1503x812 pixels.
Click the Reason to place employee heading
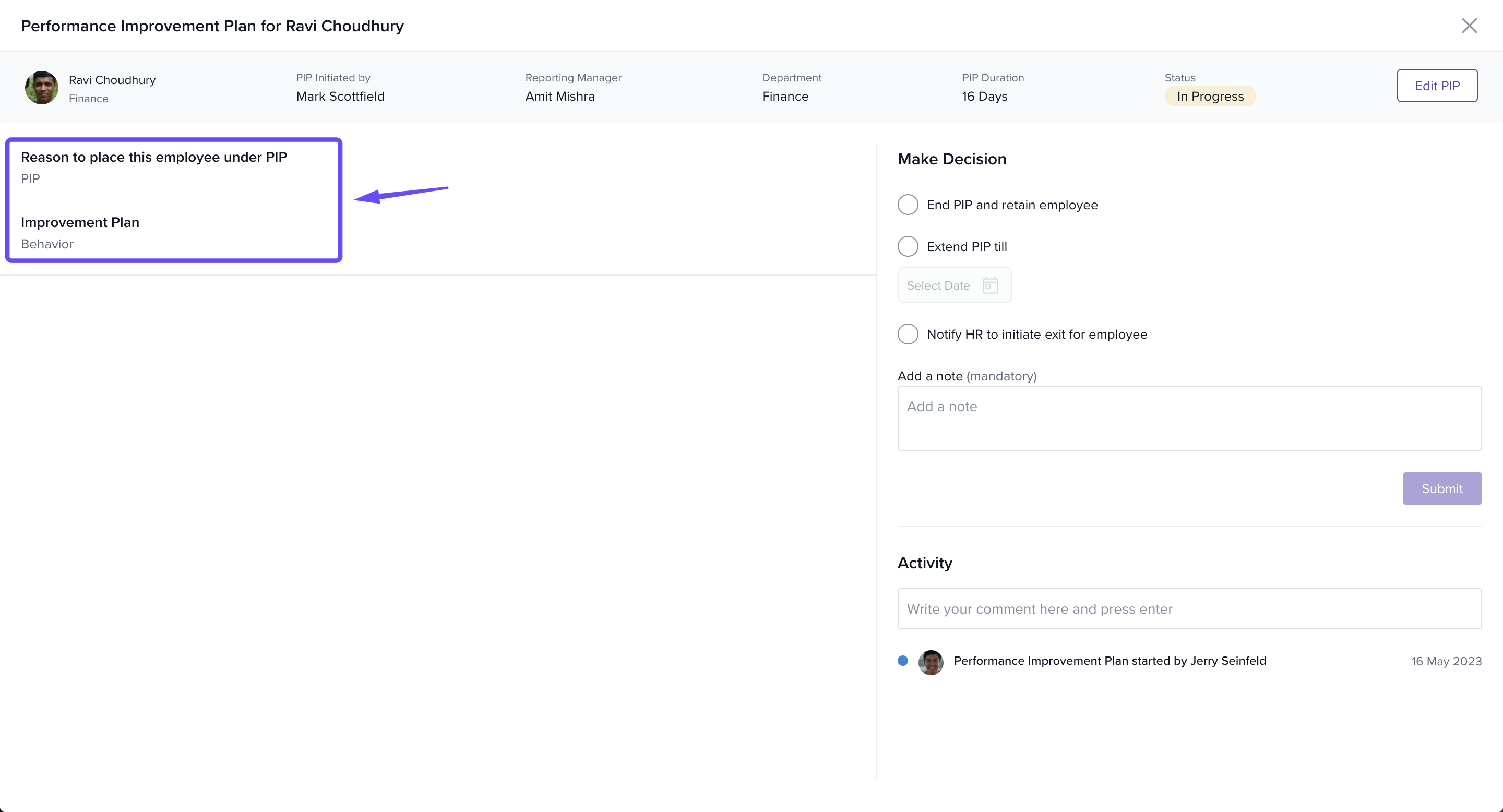[154, 157]
